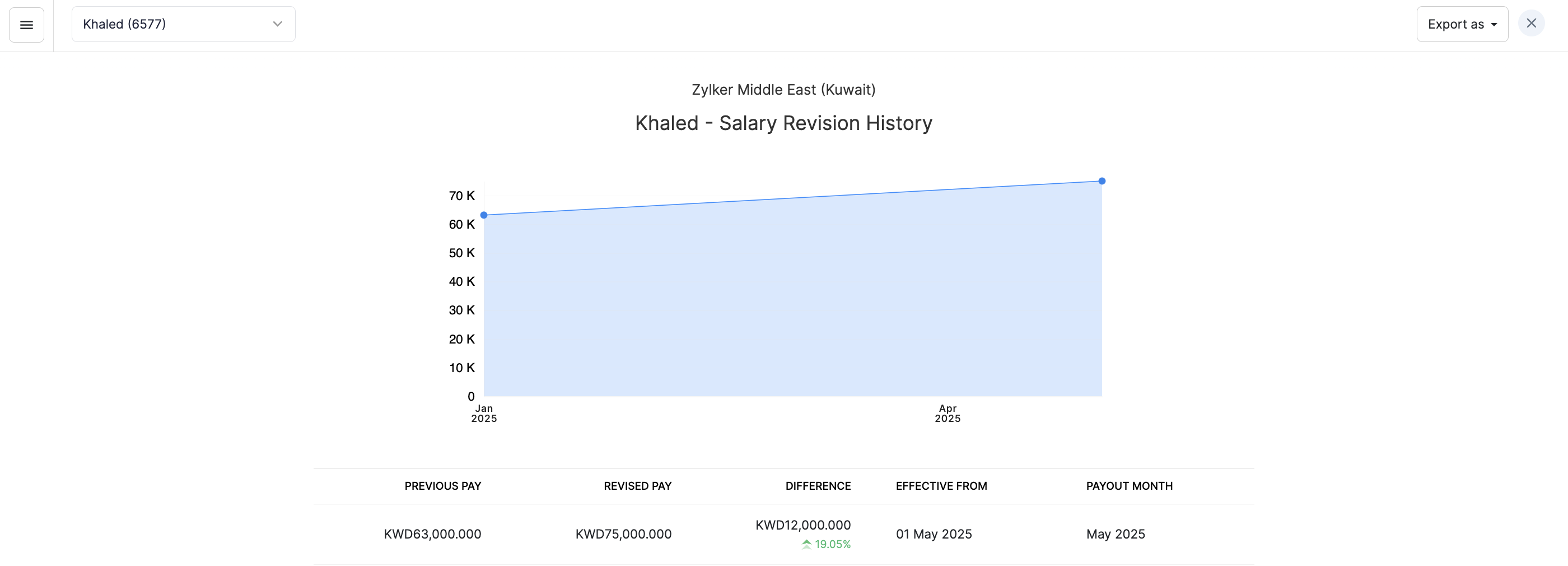Click the 01 May 2025 effective date
Screen dimensions: 1568x566
click(x=934, y=533)
